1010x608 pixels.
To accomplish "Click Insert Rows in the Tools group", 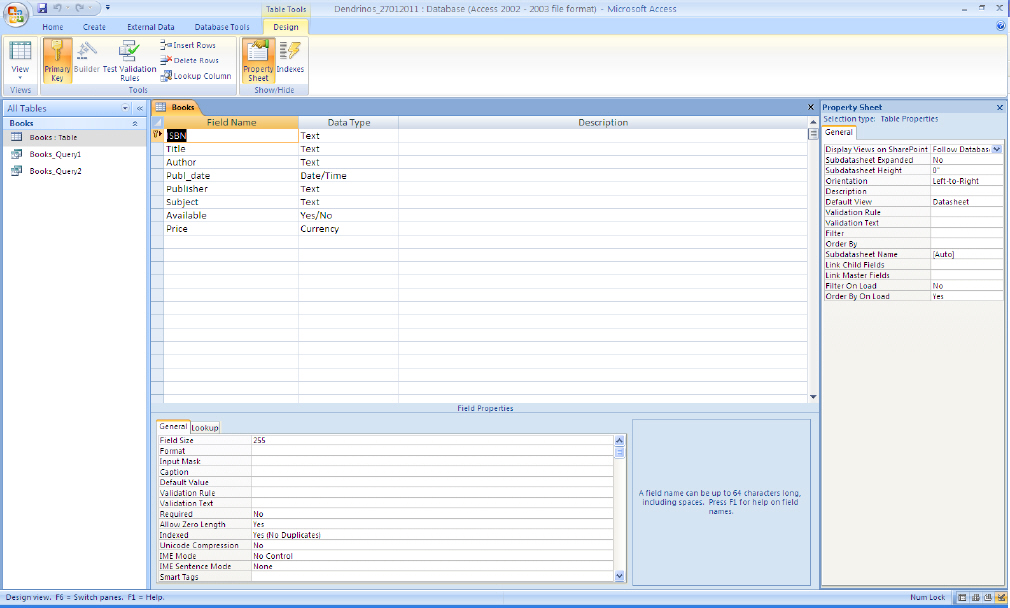I will [188, 45].
